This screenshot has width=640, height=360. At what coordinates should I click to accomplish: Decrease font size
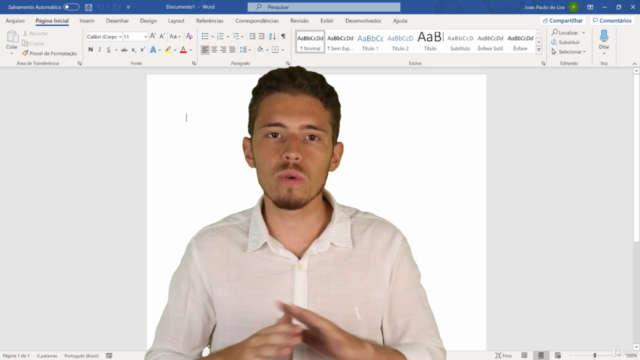pyautogui.click(x=162, y=36)
